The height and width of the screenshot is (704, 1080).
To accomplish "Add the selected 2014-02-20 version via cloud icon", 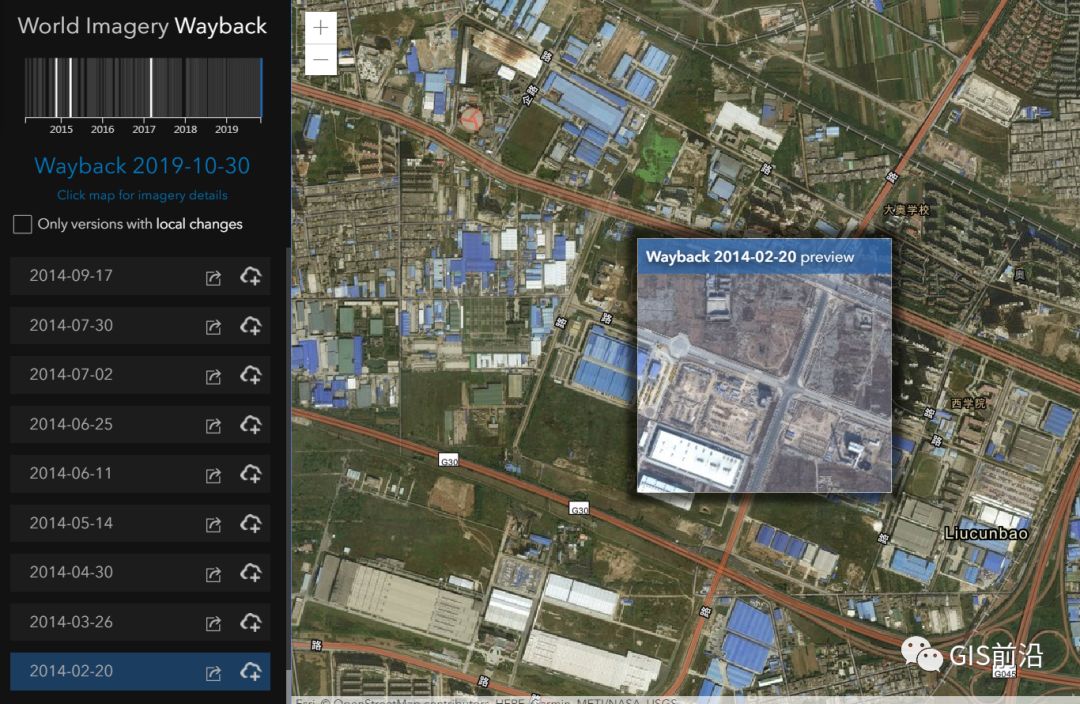I will pyautogui.click(x=250, y=672).
